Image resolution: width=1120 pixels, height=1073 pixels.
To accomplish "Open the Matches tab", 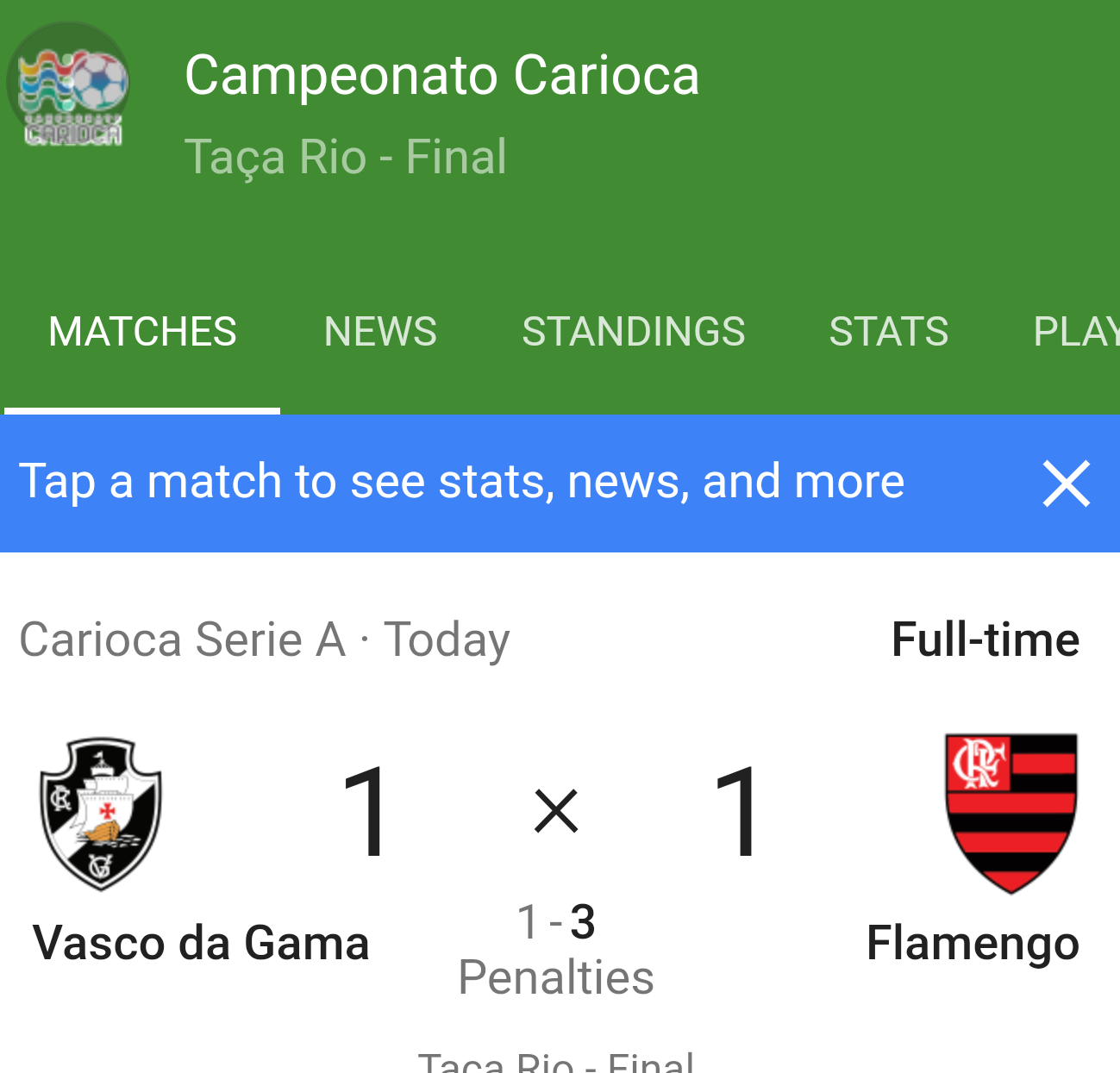I will tap(142, 332).
